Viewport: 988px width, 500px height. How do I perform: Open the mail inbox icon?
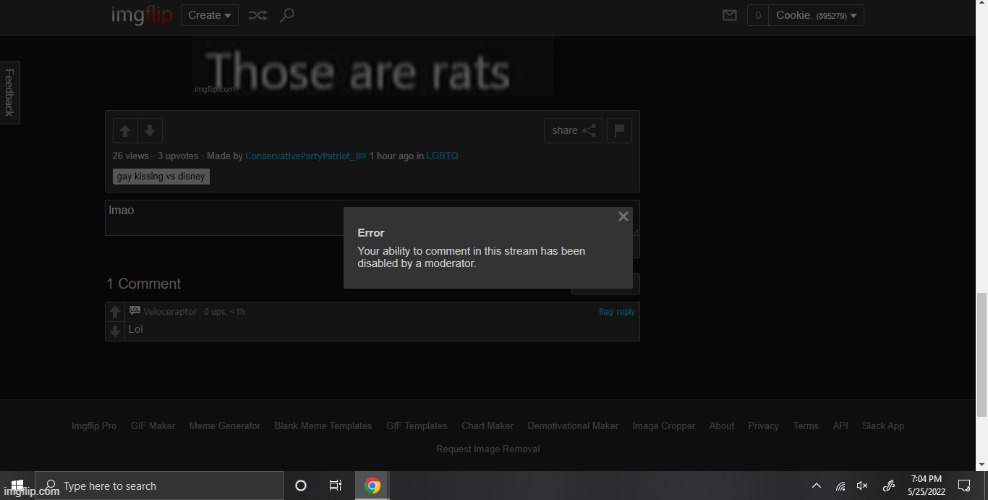[729, 15]
